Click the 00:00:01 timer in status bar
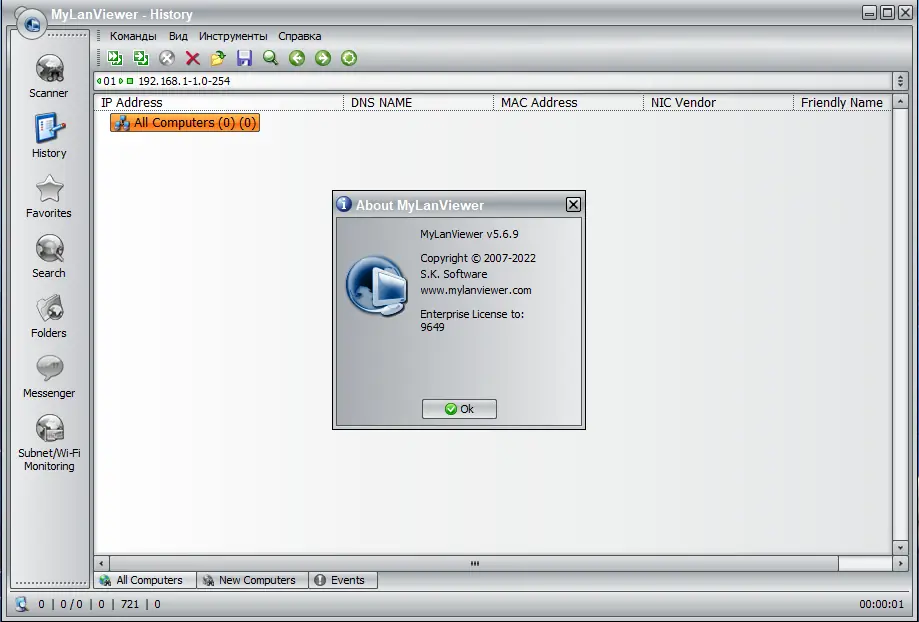The image size is (919, 622). click(881, 604)
